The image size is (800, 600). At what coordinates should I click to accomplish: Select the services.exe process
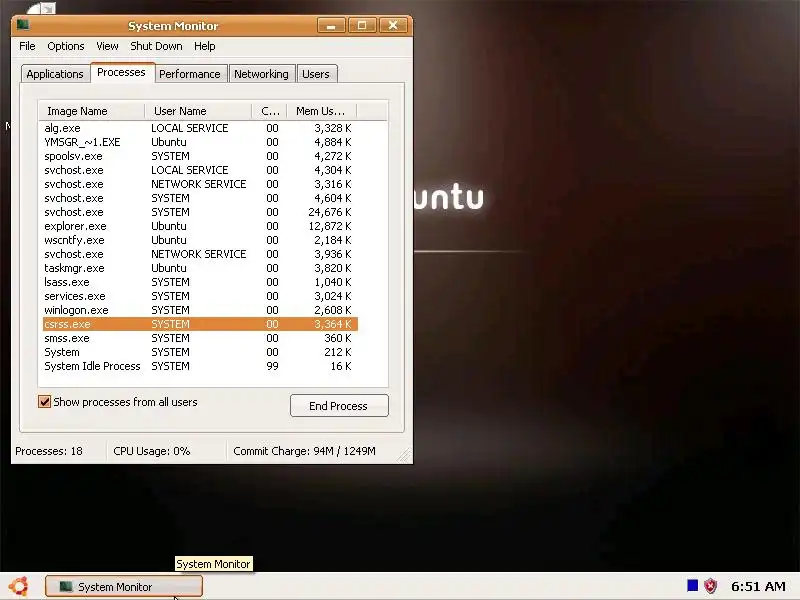coord(200,296)
